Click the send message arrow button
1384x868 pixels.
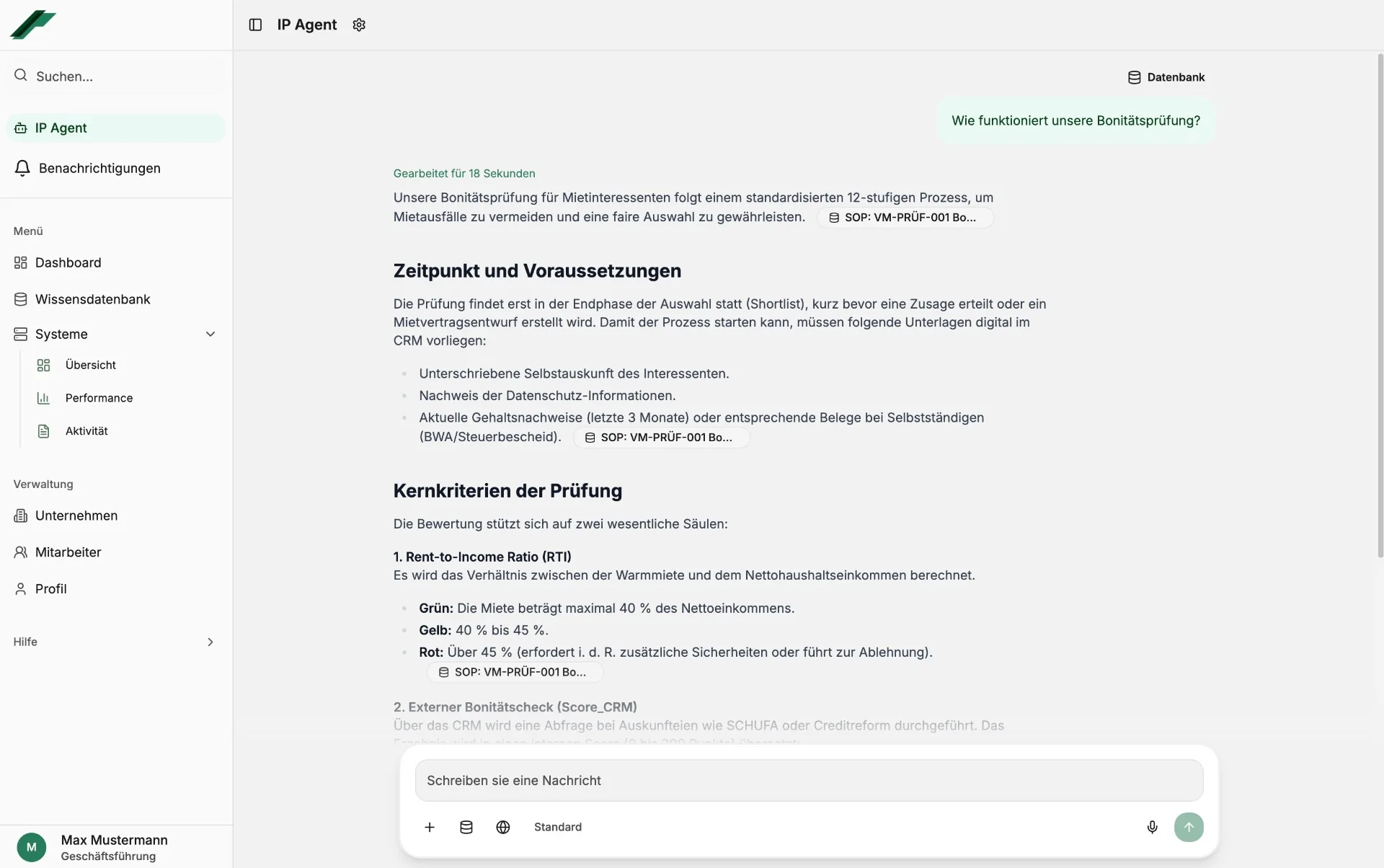click(x=1189, y=827)
